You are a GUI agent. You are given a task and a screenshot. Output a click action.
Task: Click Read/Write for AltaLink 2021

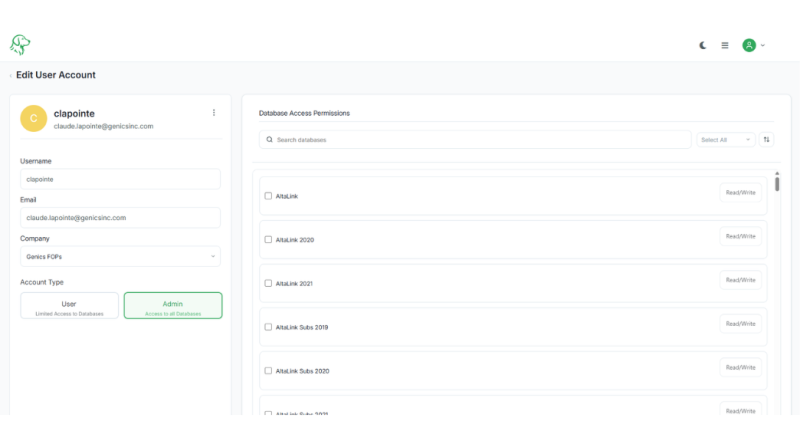tap(740, 280)
